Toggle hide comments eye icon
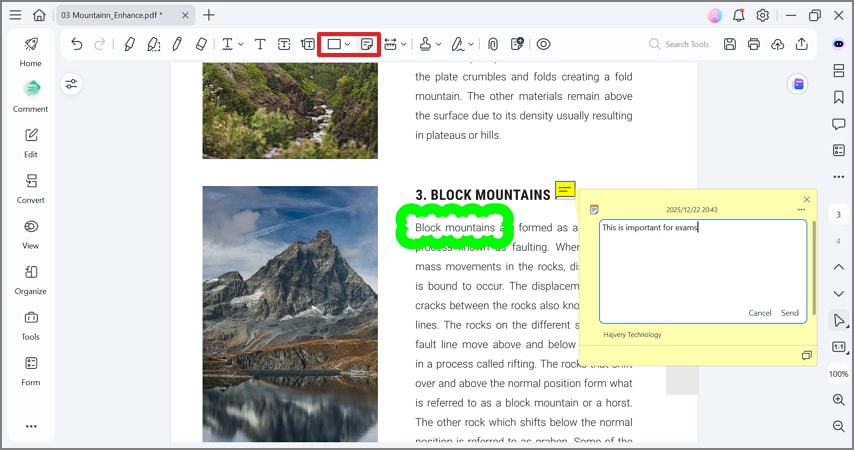Viewport: 854px width, 450px height. click(544, 44)
